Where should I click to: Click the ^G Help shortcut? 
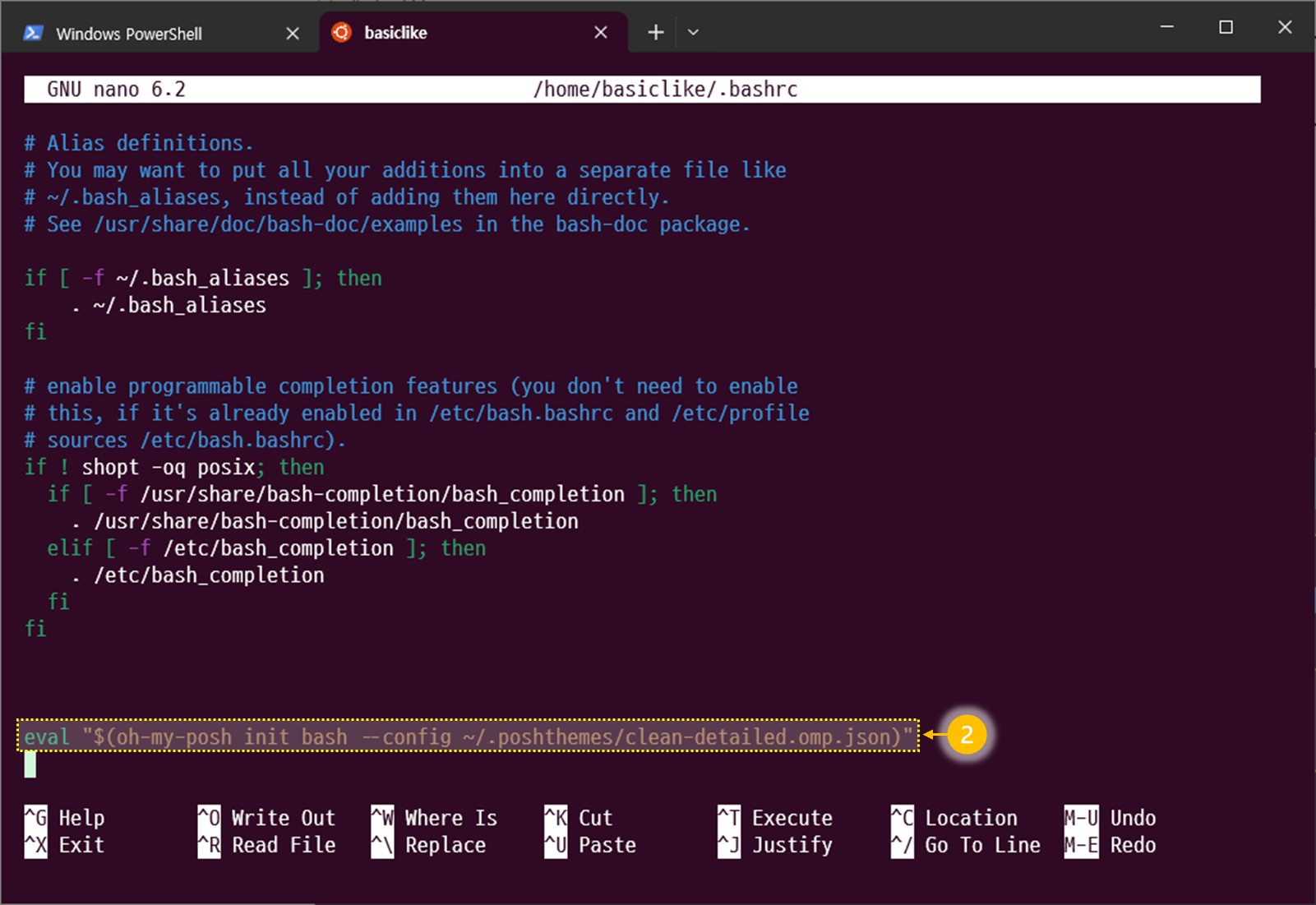coord(65,818)
